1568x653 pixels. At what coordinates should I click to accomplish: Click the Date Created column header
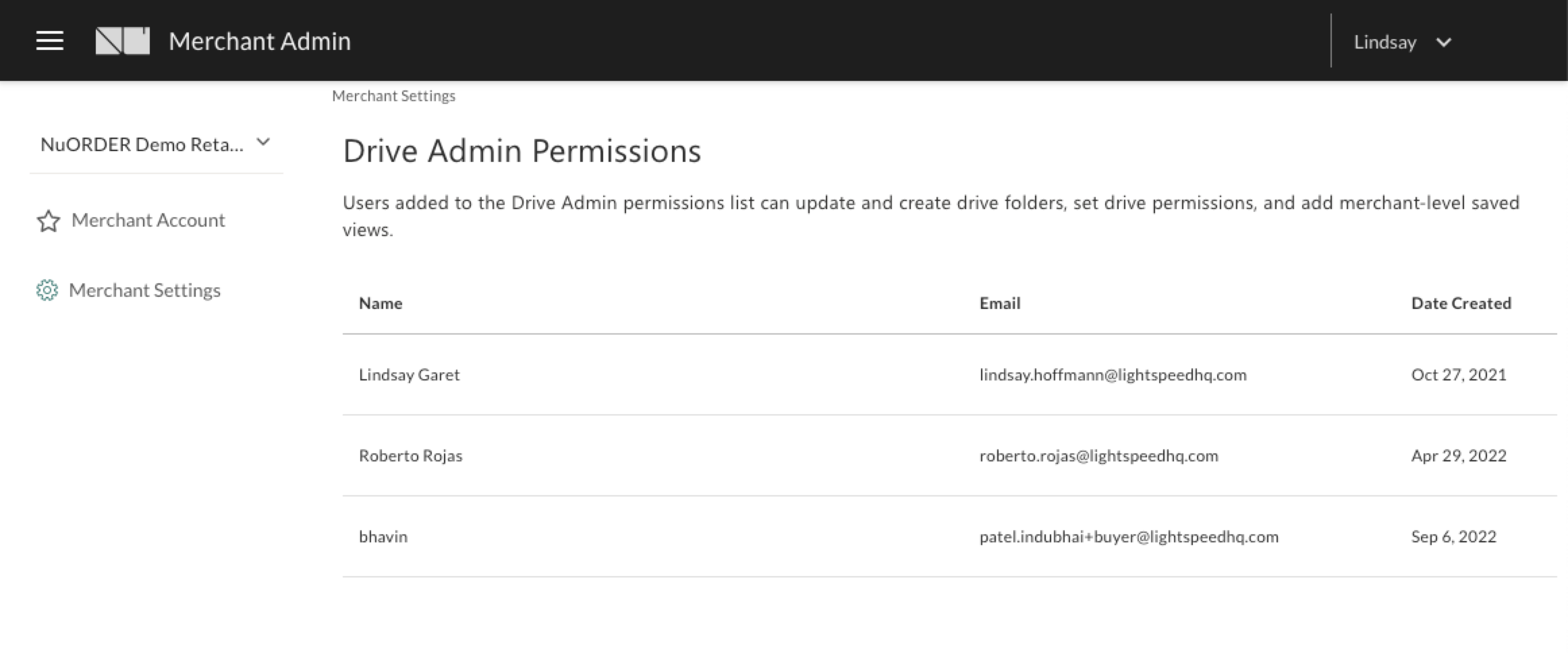(1461, 304)
